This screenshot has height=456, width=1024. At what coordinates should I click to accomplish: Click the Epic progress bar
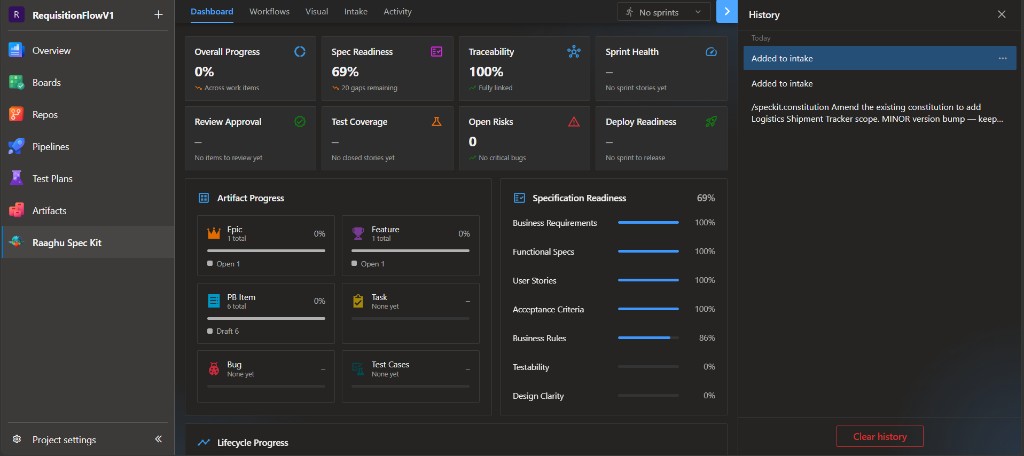266,250
